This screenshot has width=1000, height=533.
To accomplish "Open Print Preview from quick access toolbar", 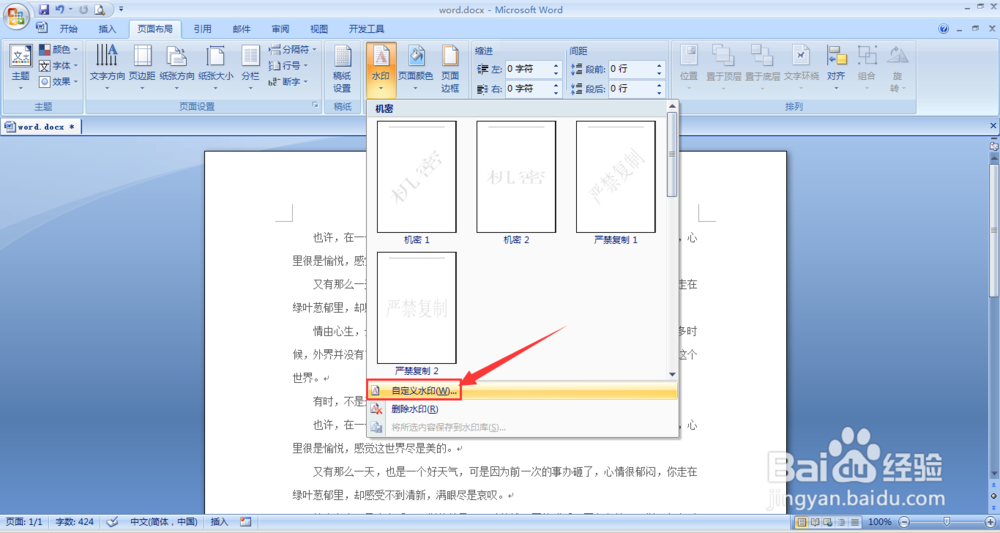I will pos(99,10).
